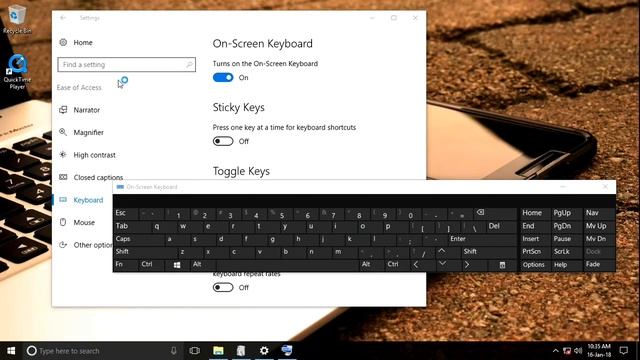This screenshot has width=640, height=360.
Task: Click the search magnifier in Find a setting
Action: 189,64
